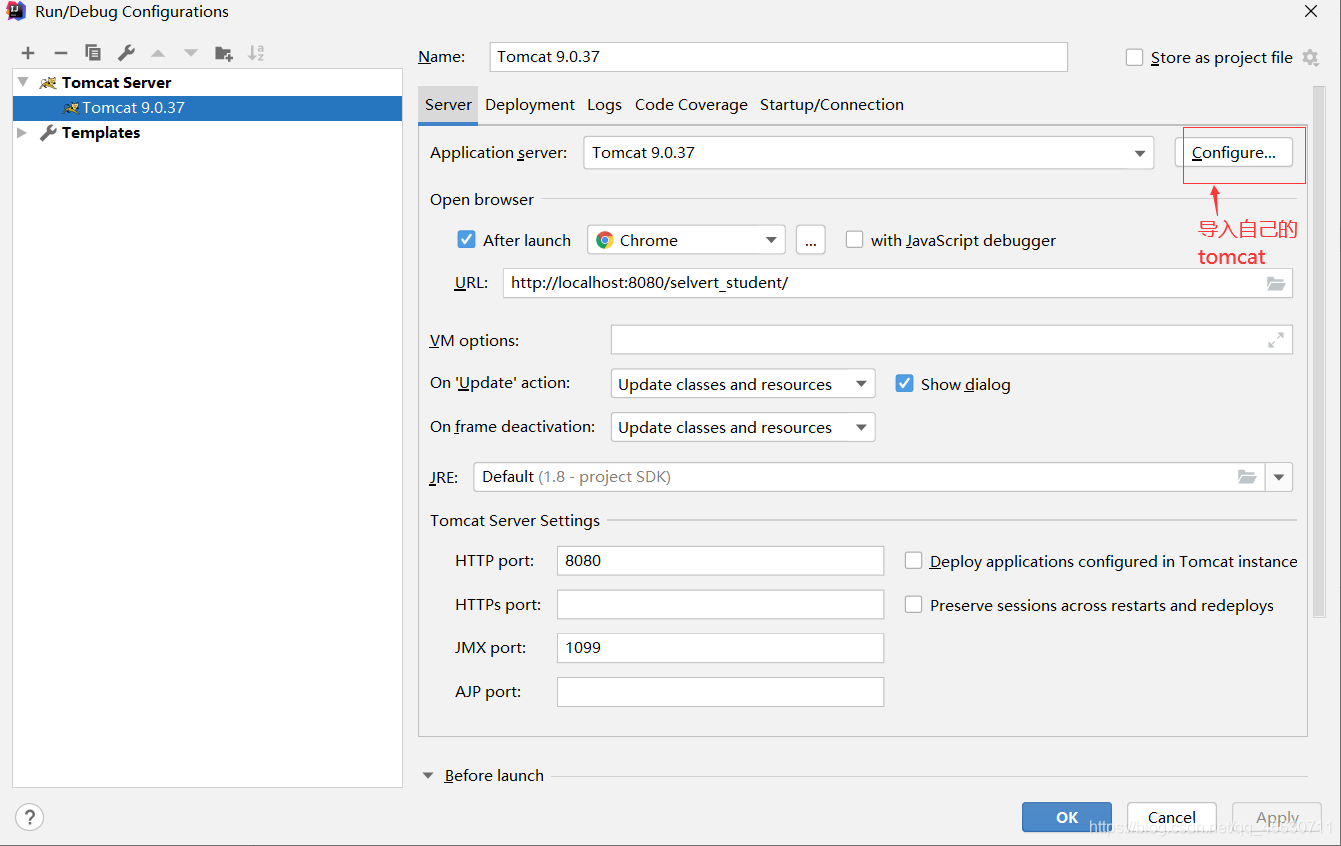Open the Logs tab
This screenshot has width=1341, height=846.
pos(604,105)
